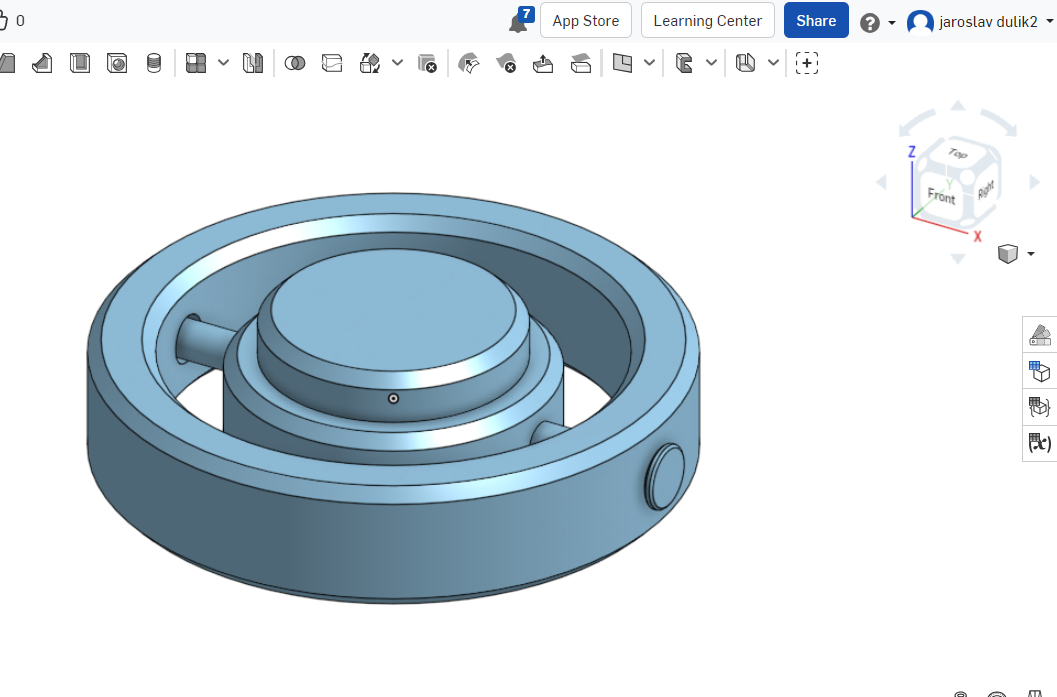Select the Move face tool
The width and height of the screenshot is (1057, 697).
[543, 63]
